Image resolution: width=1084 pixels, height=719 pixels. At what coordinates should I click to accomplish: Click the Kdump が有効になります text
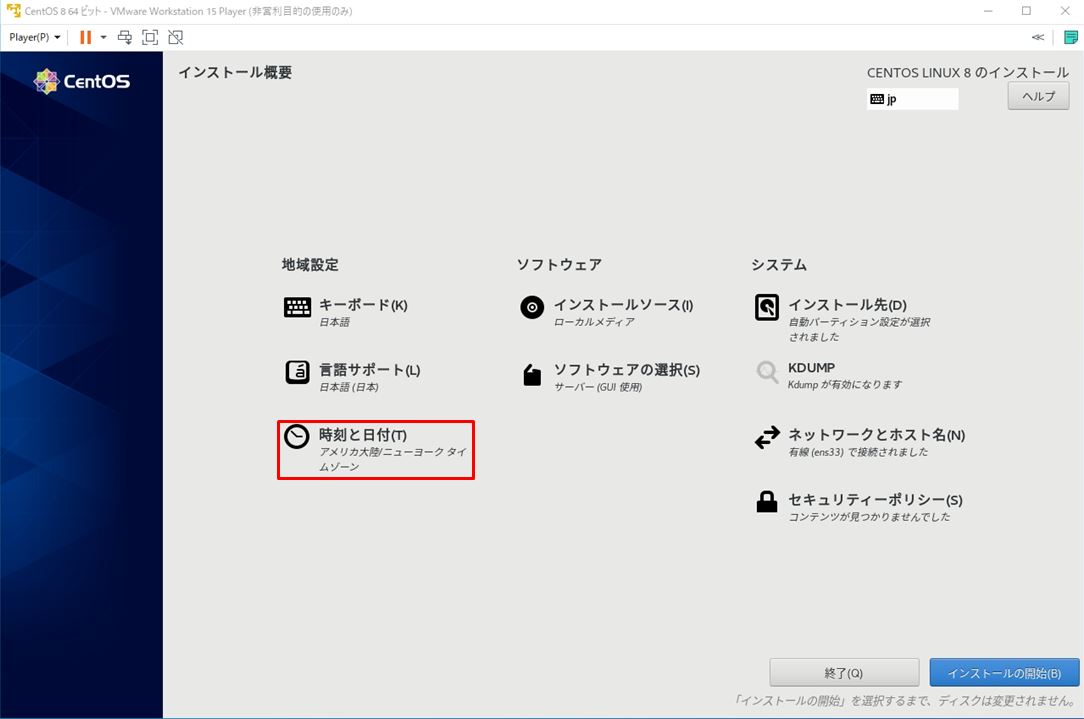pyautogui.click(x=845, y=384)
